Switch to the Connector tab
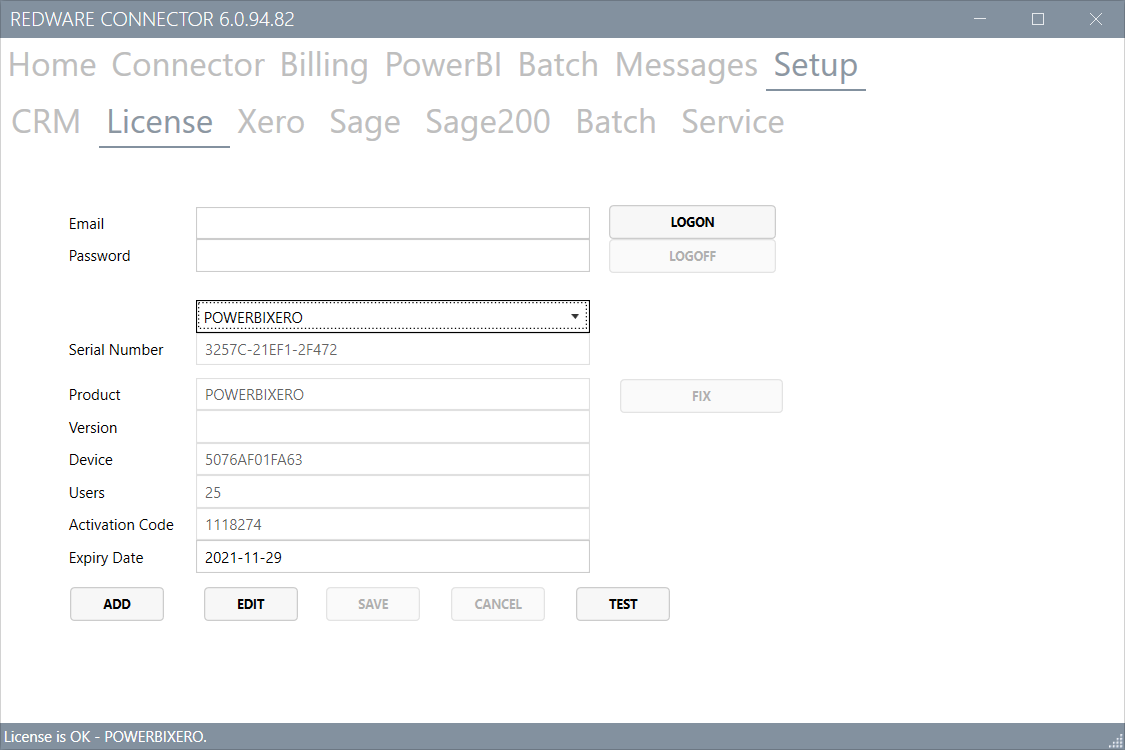Viewport: 1125px width, 750px height. click(188, 65)
